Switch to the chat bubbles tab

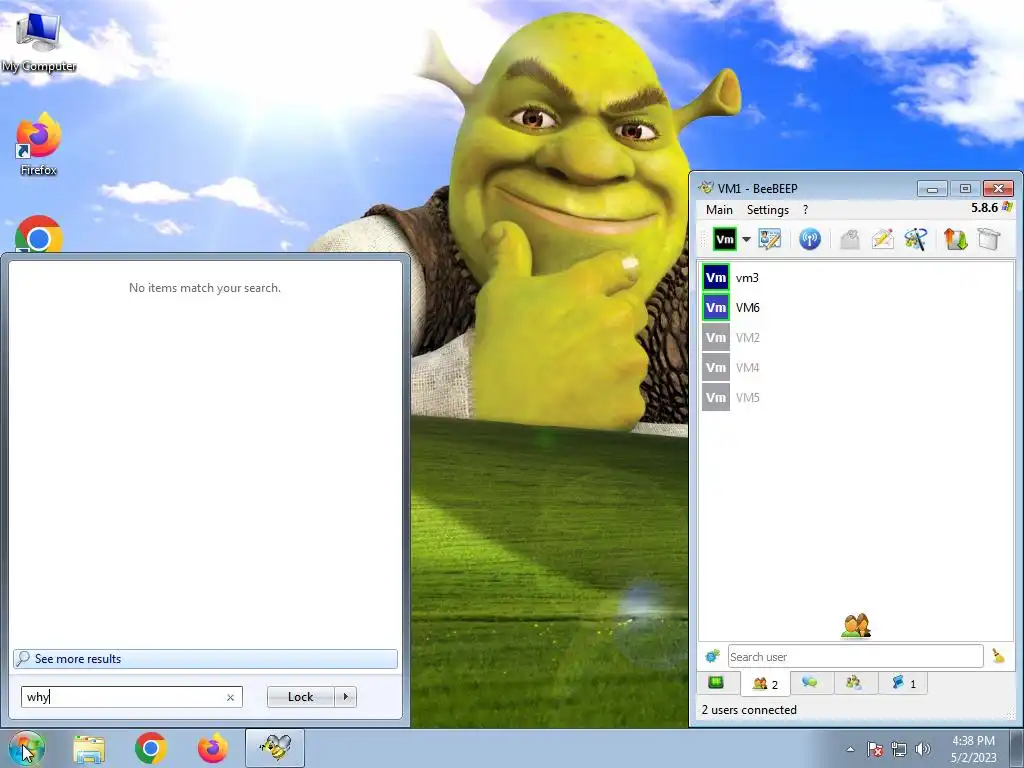810,683
